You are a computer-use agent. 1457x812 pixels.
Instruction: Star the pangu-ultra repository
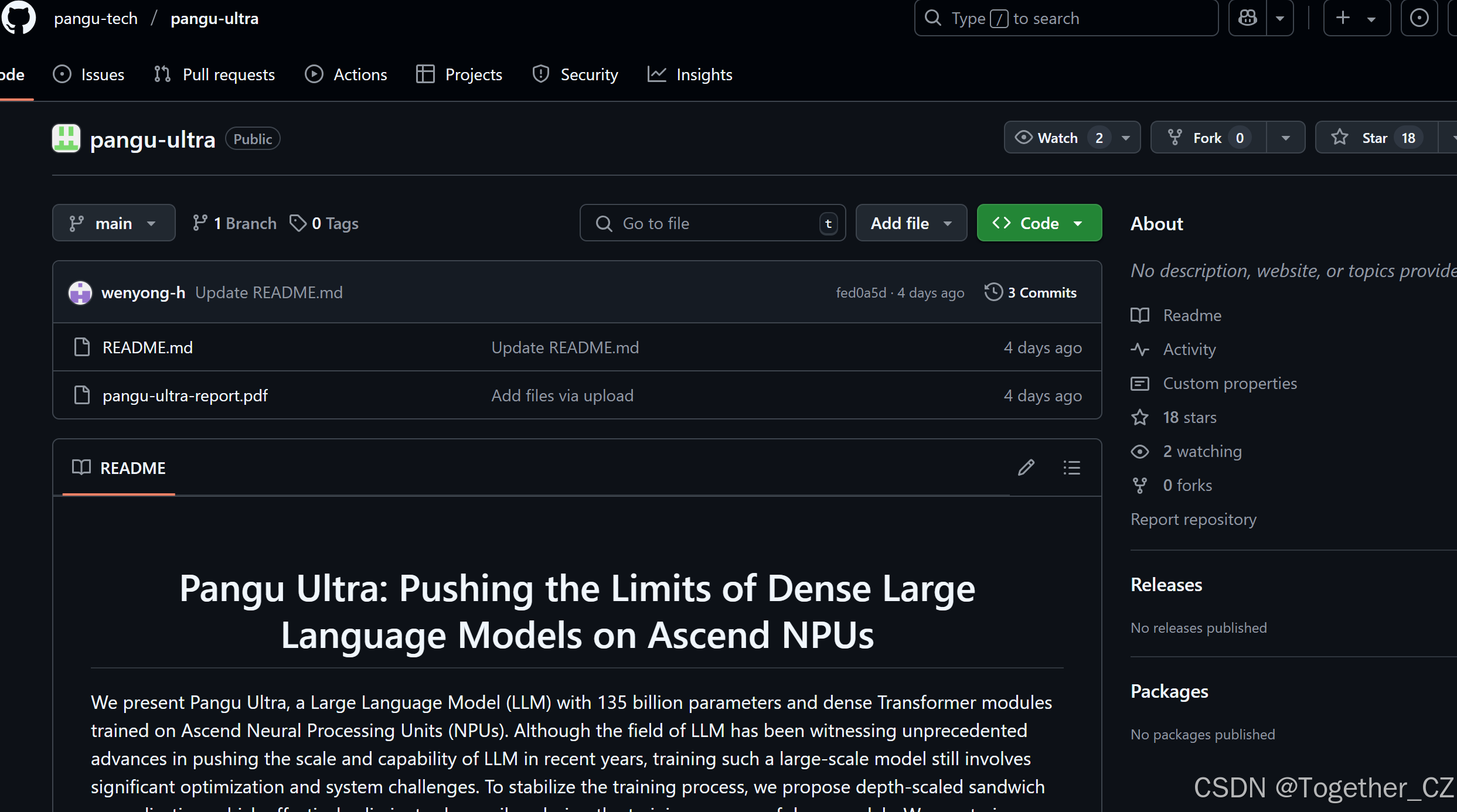coord(1376,137)
